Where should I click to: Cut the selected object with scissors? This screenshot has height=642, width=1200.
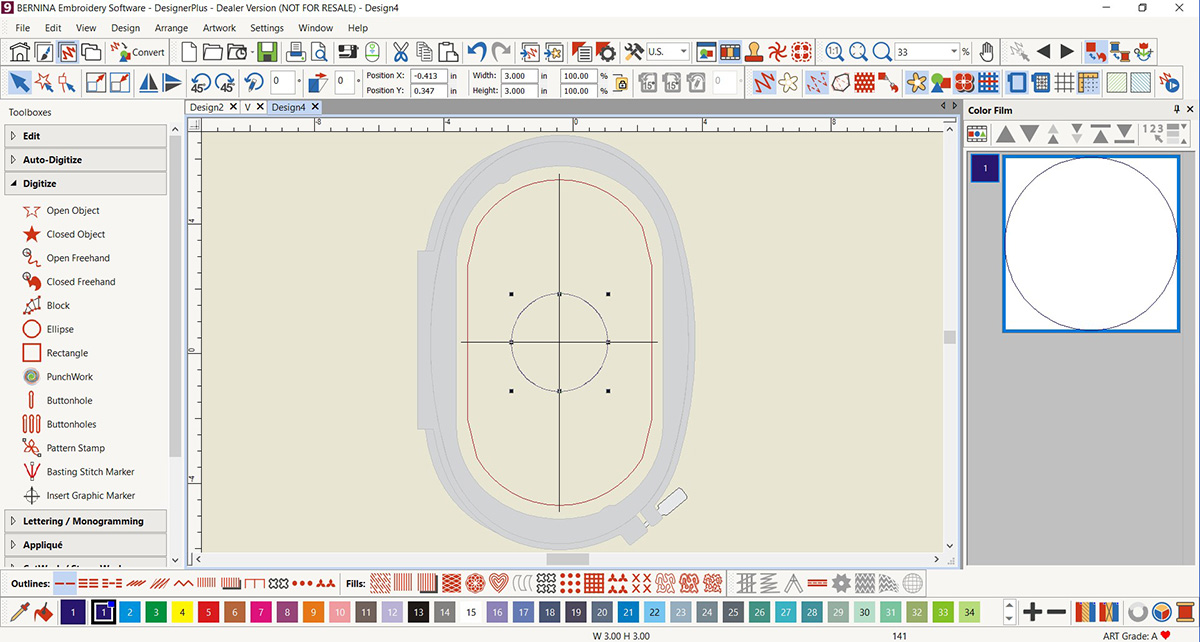[400, 51]
